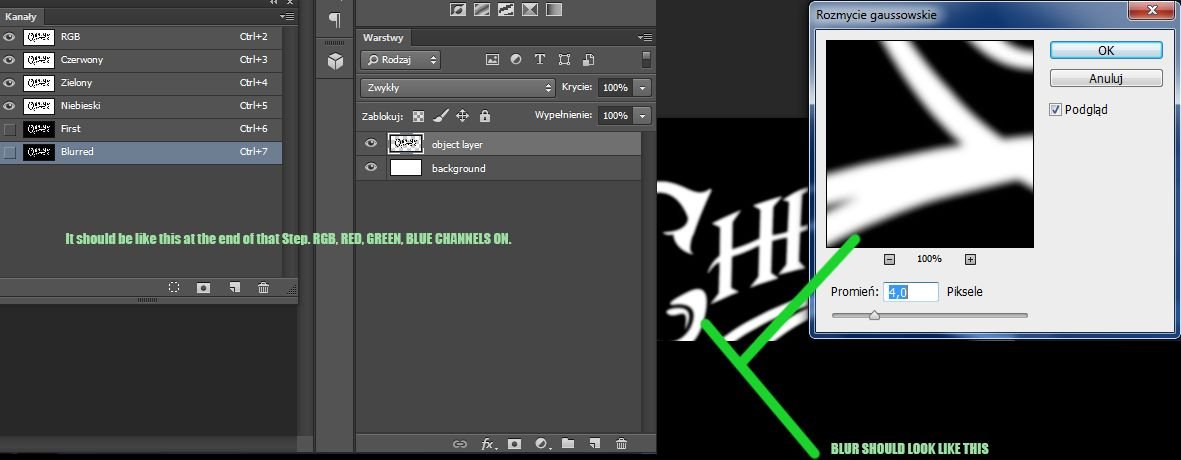Toggle visibility of RGB channel

point(9,37)
